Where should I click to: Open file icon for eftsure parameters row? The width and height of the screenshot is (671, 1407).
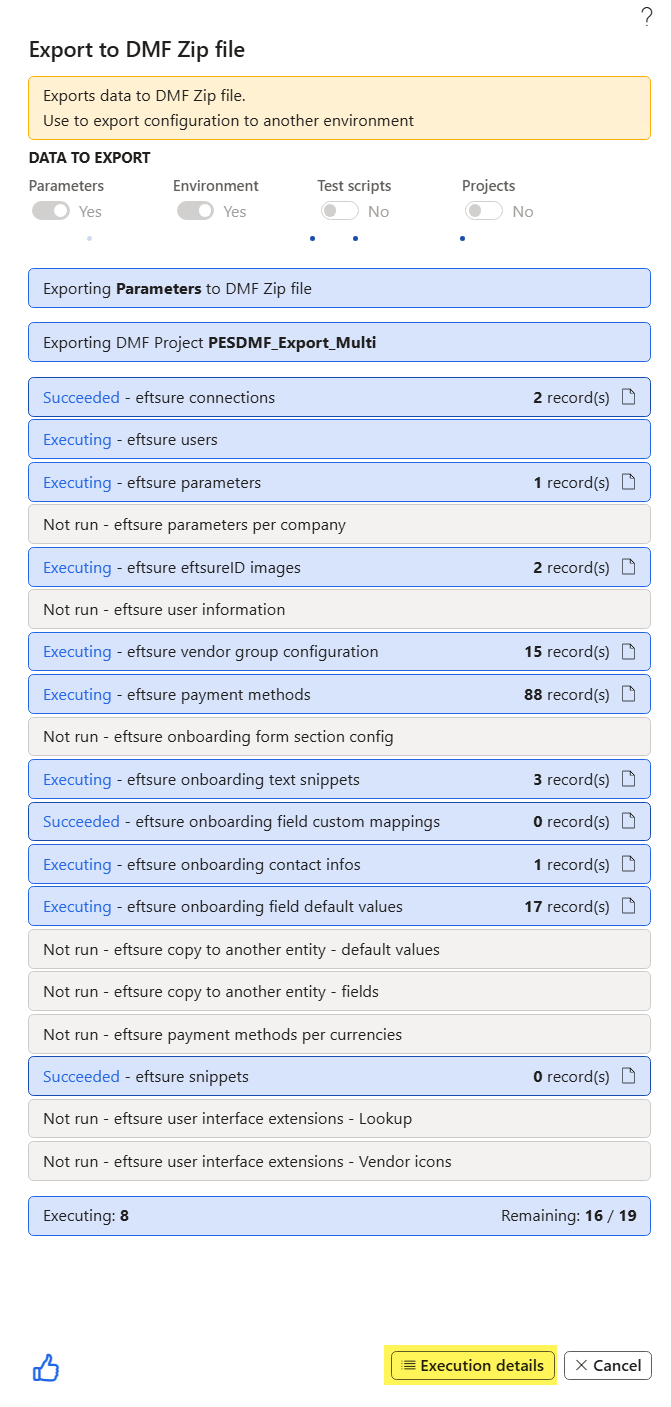(629, 482)
